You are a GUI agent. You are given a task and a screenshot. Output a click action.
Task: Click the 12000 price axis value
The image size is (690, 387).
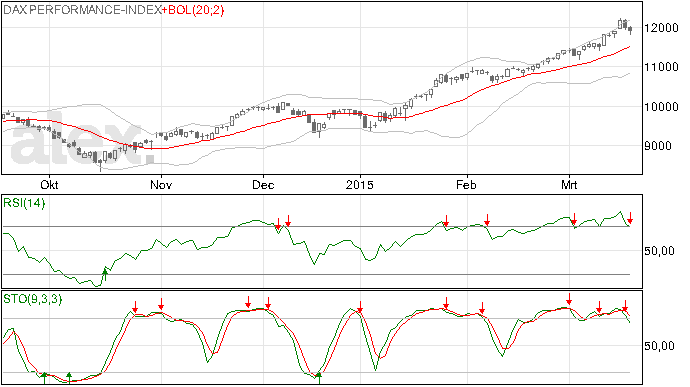661,28
